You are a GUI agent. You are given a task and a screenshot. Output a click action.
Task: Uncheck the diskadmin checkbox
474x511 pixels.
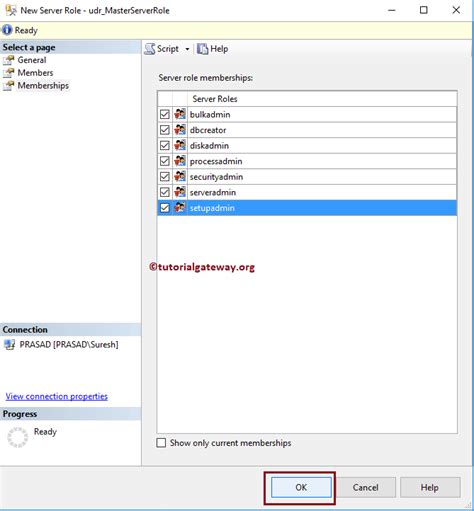[x=165, y=145]
